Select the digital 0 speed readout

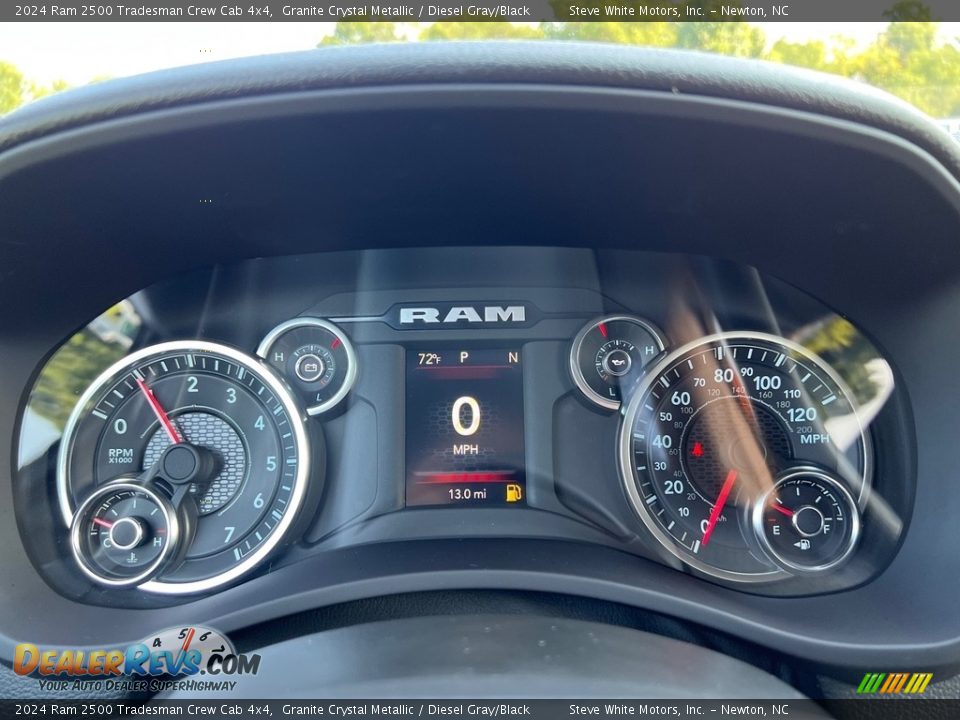pos(466,416)
